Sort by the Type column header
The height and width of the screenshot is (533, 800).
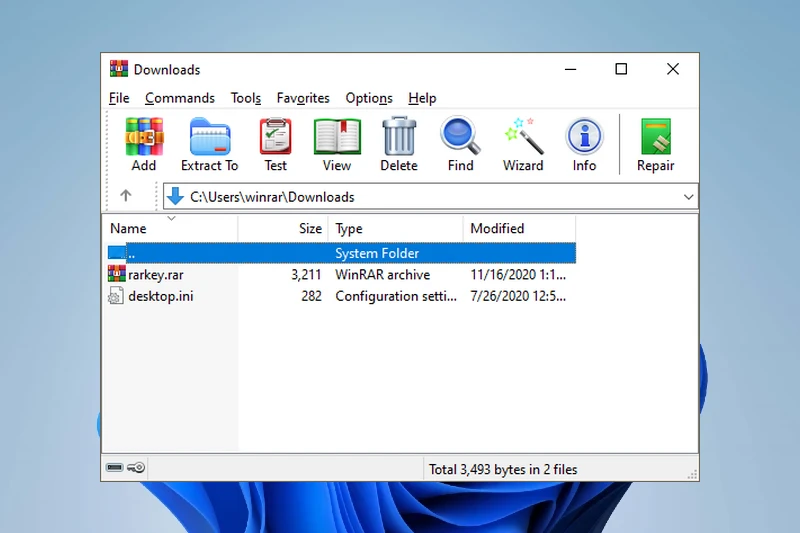(x=395, y=228)
